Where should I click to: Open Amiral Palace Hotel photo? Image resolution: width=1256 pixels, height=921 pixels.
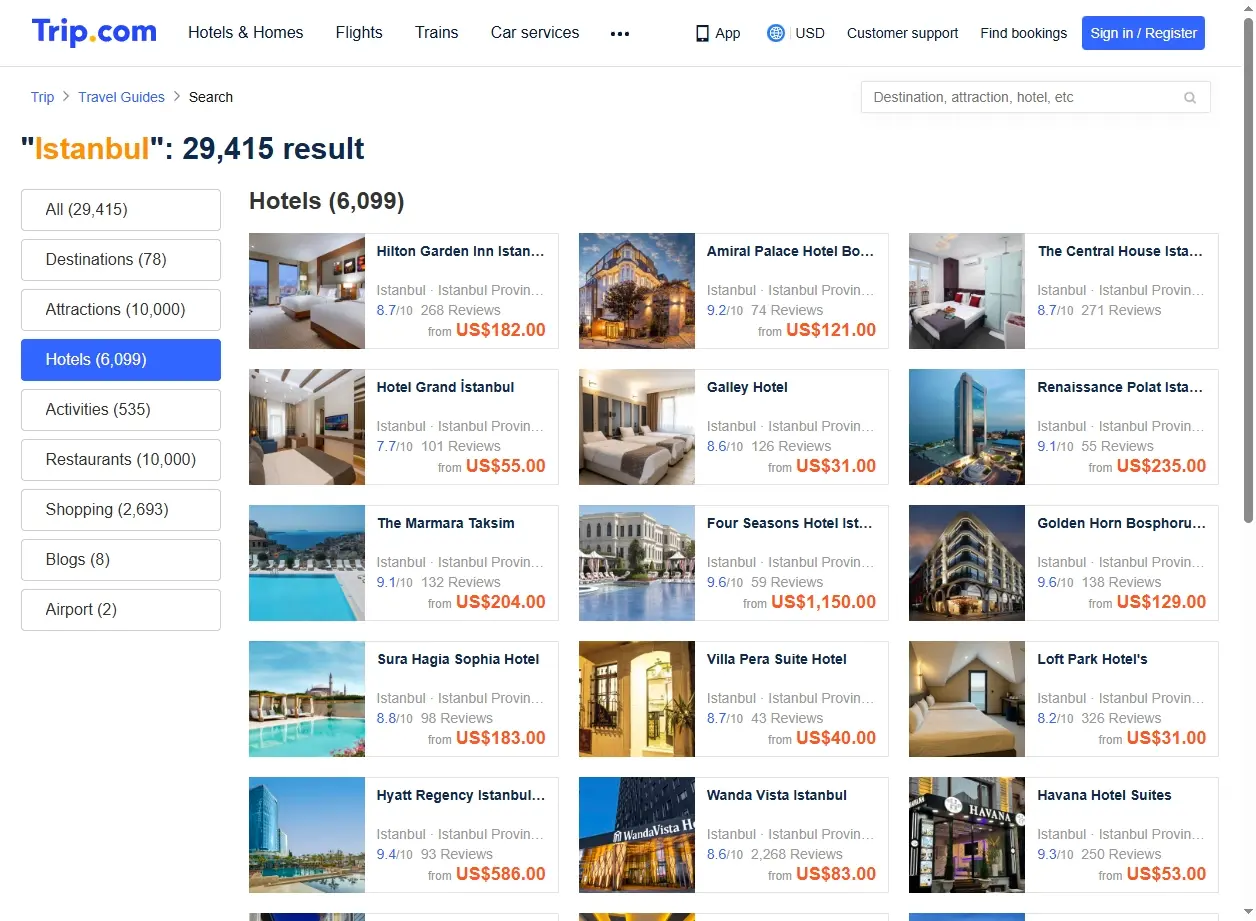[x=637, y=291]
